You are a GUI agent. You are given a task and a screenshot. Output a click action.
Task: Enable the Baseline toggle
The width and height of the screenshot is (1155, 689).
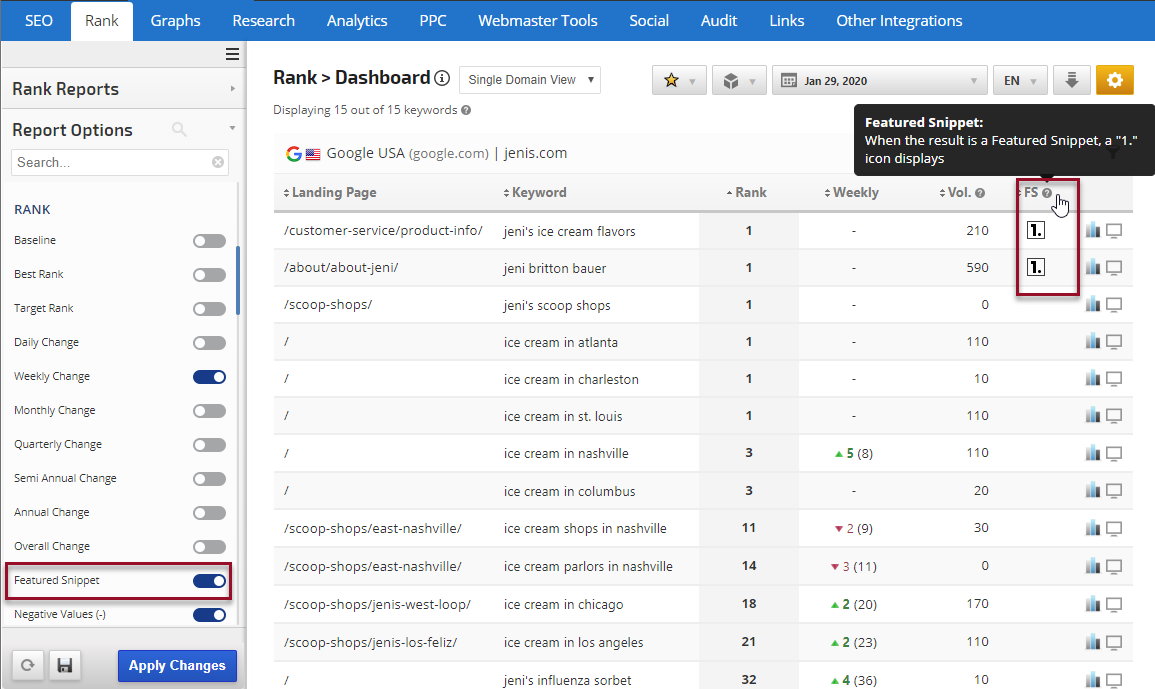click(209, 240)
